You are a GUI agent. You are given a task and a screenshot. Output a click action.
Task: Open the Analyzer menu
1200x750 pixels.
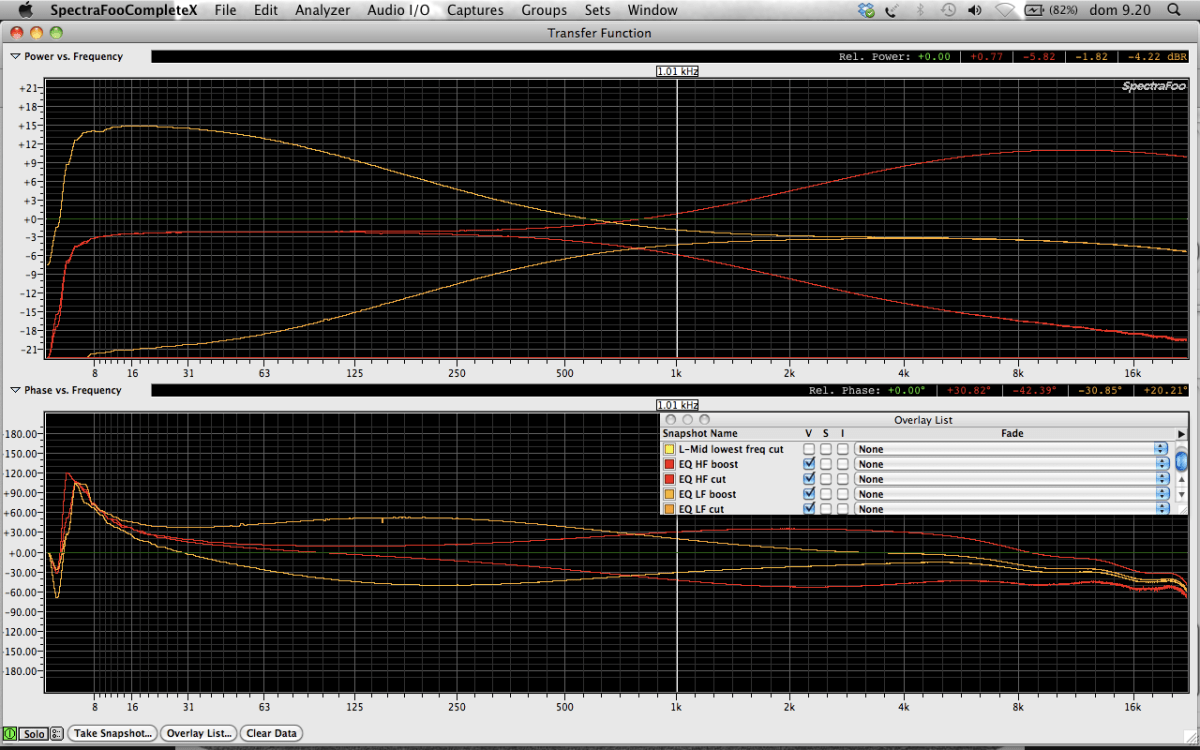coord(322,10)
